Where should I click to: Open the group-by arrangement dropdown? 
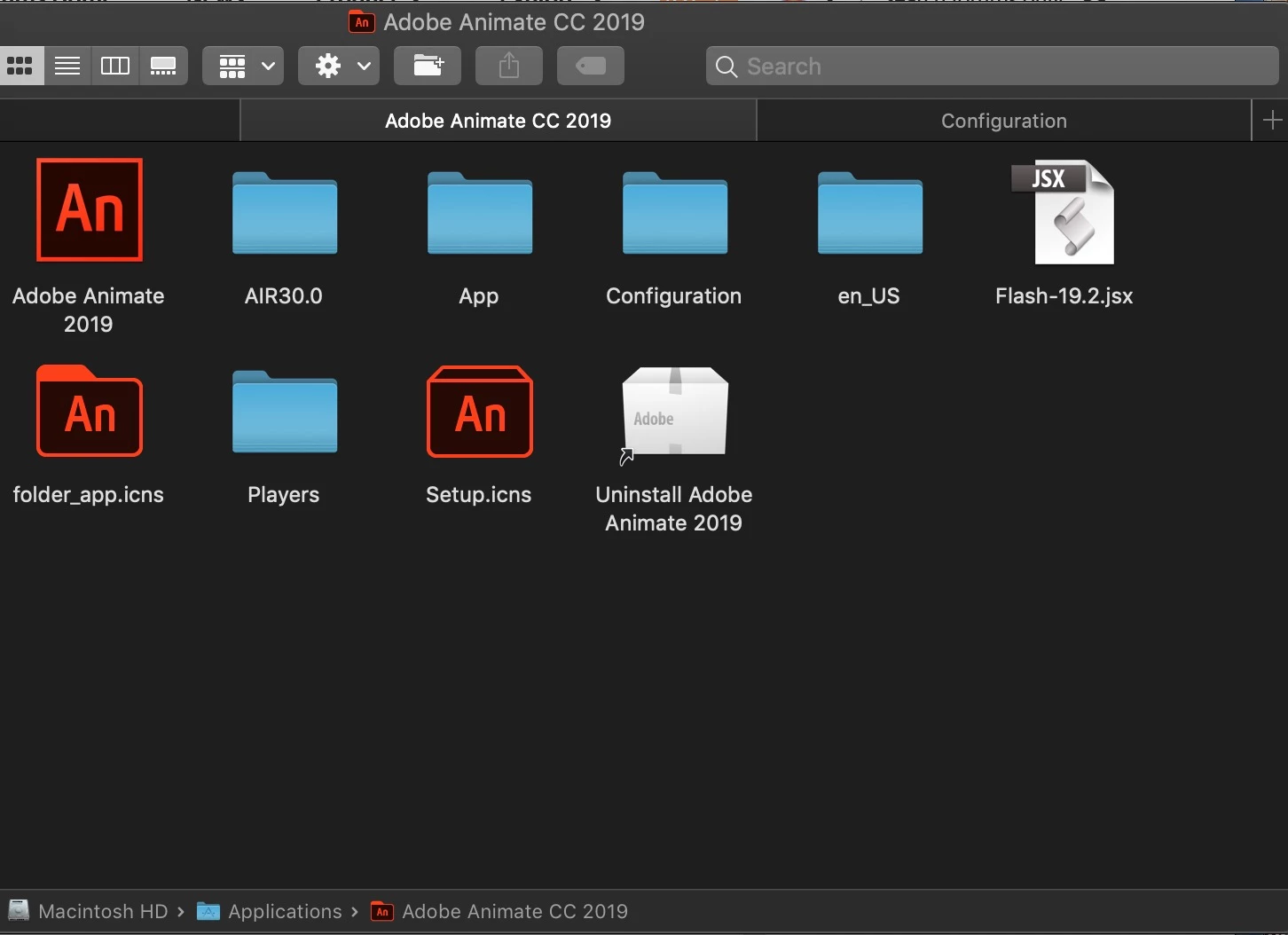(x=243, y=66)
